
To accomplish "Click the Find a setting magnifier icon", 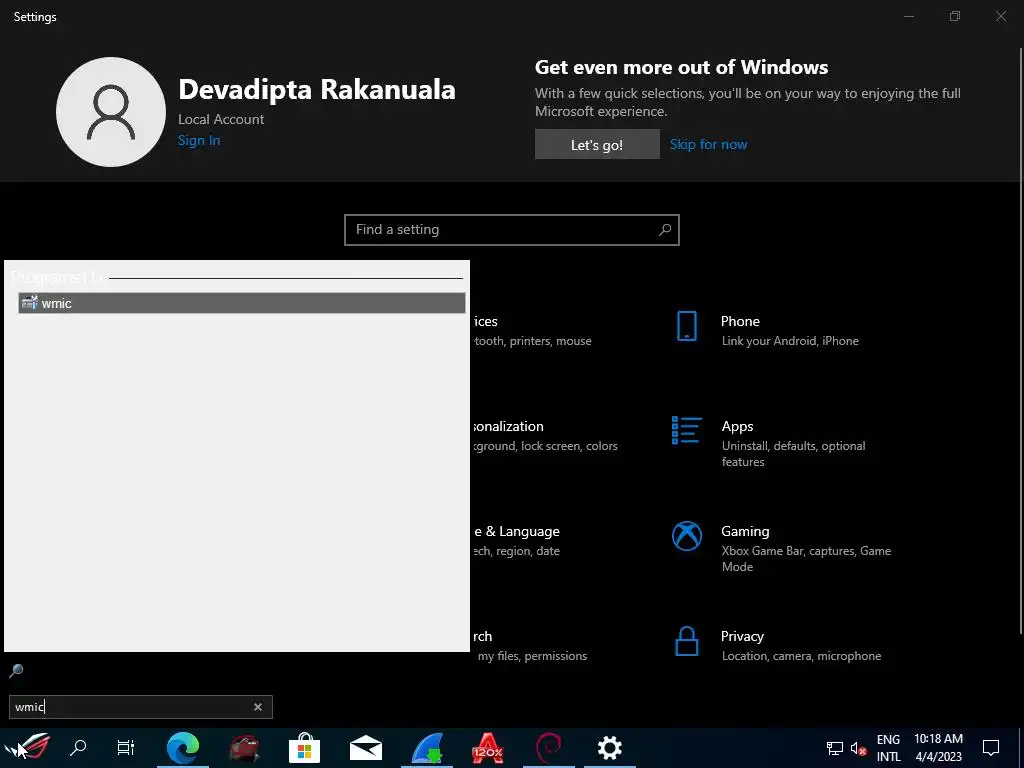I will (x=665, y=230).
